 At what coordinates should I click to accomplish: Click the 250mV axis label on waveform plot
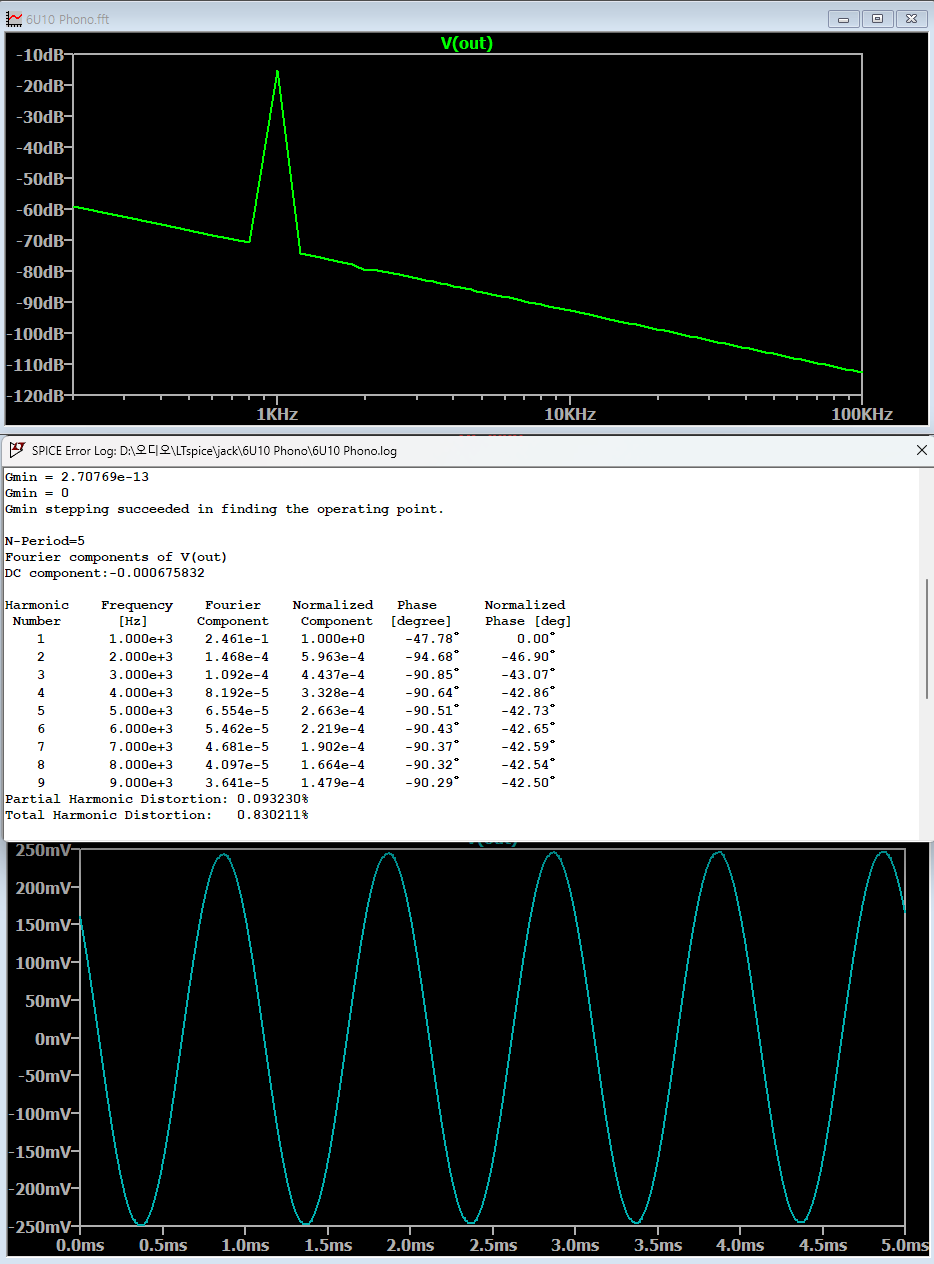point(41,850)
